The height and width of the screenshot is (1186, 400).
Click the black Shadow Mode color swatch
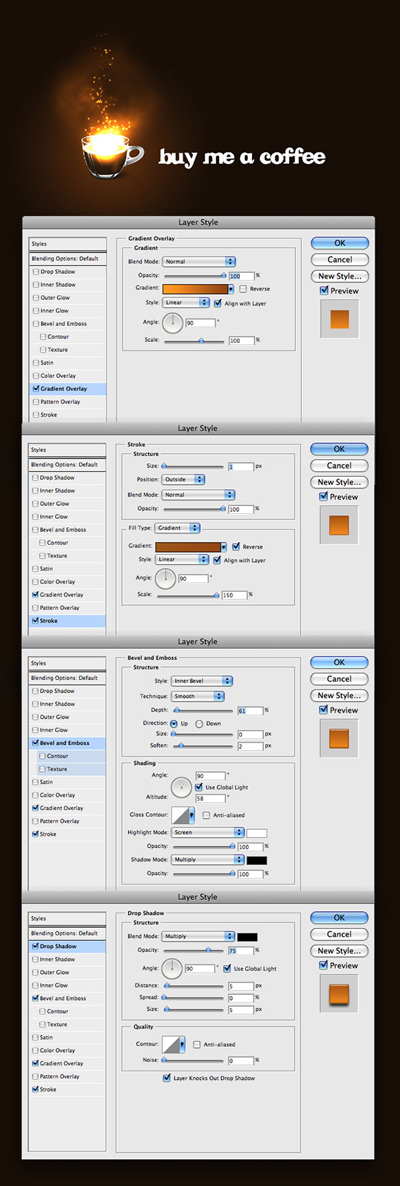pyautogui.click(x=256, y=860)
